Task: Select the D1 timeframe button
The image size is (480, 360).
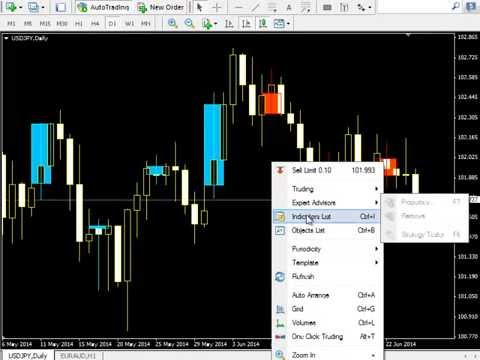Action: coord(112,23)
